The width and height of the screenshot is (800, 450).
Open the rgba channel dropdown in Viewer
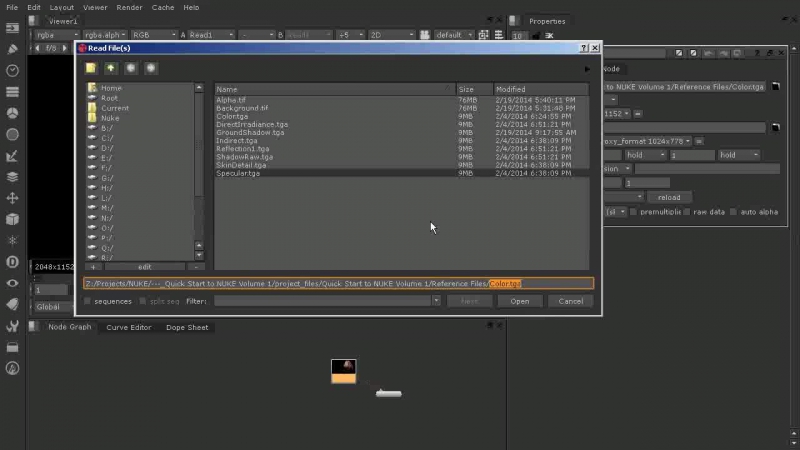57,35
